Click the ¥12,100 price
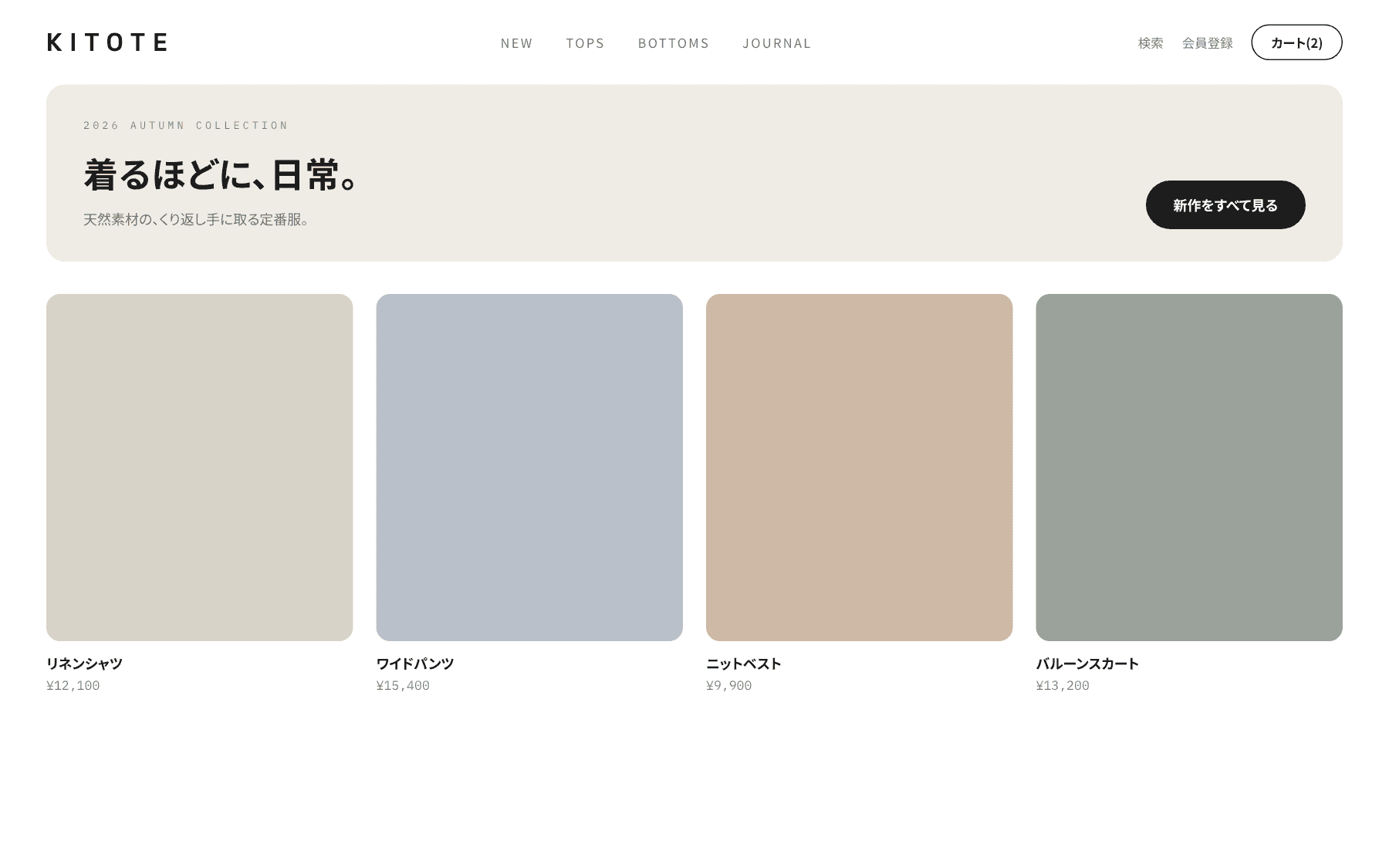 73,686
